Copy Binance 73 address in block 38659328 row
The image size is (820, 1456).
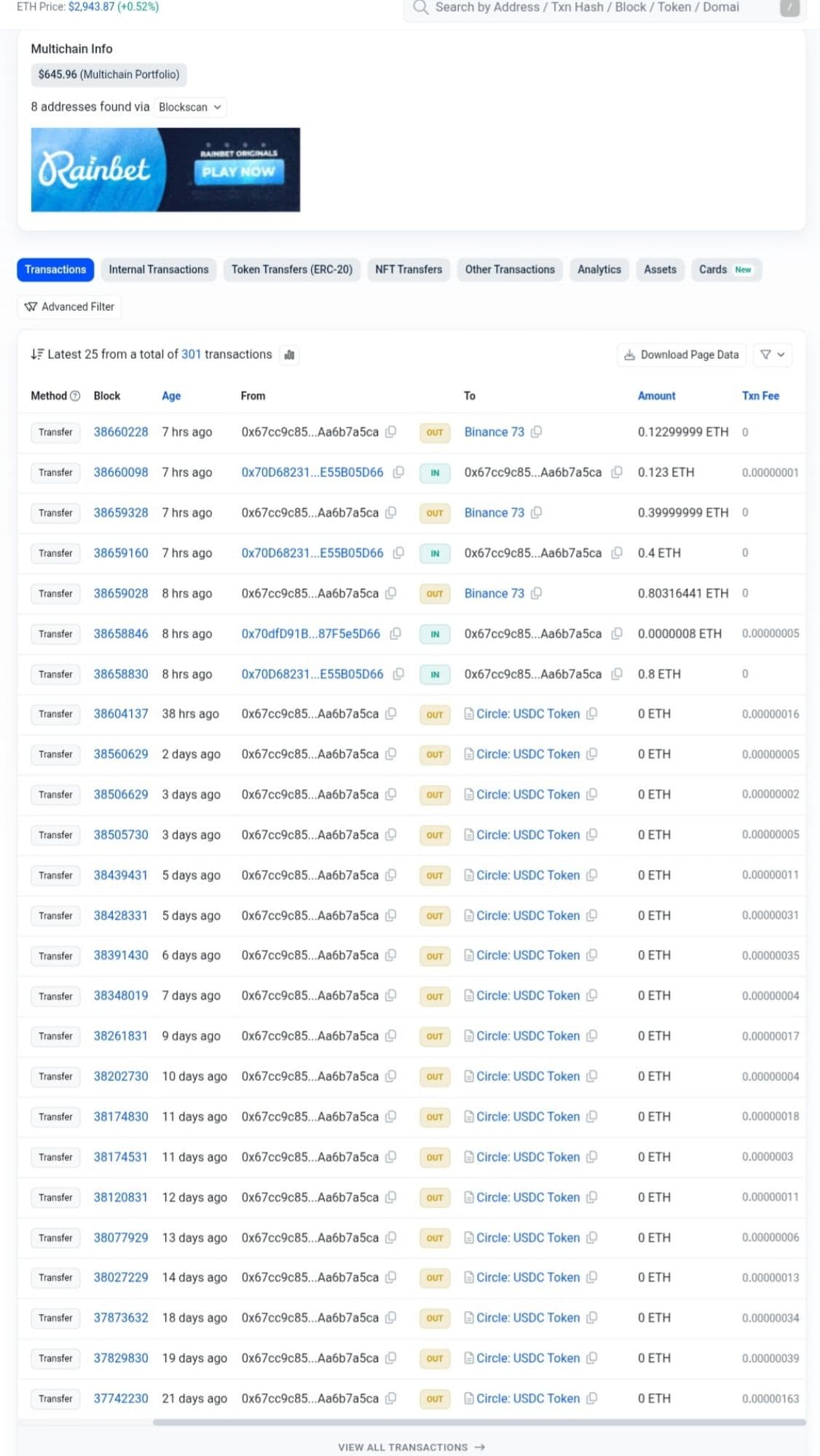click(537, 513)
